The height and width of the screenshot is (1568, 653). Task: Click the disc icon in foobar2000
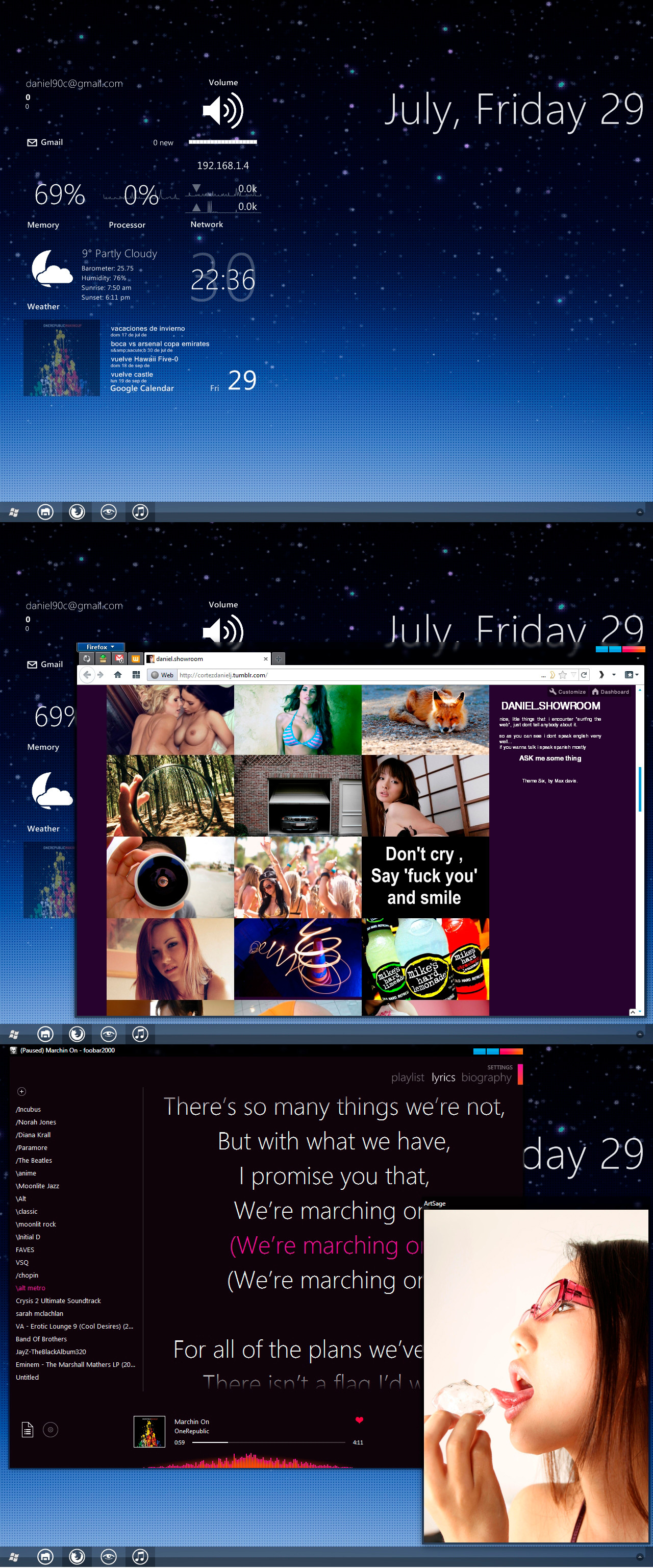tap(51, 1429)
